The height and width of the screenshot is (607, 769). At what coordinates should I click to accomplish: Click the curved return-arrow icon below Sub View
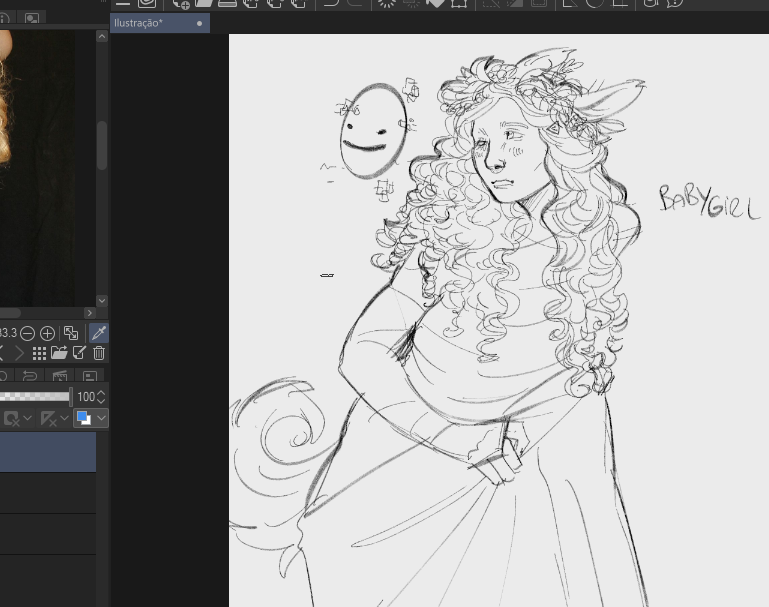point(29,376)
